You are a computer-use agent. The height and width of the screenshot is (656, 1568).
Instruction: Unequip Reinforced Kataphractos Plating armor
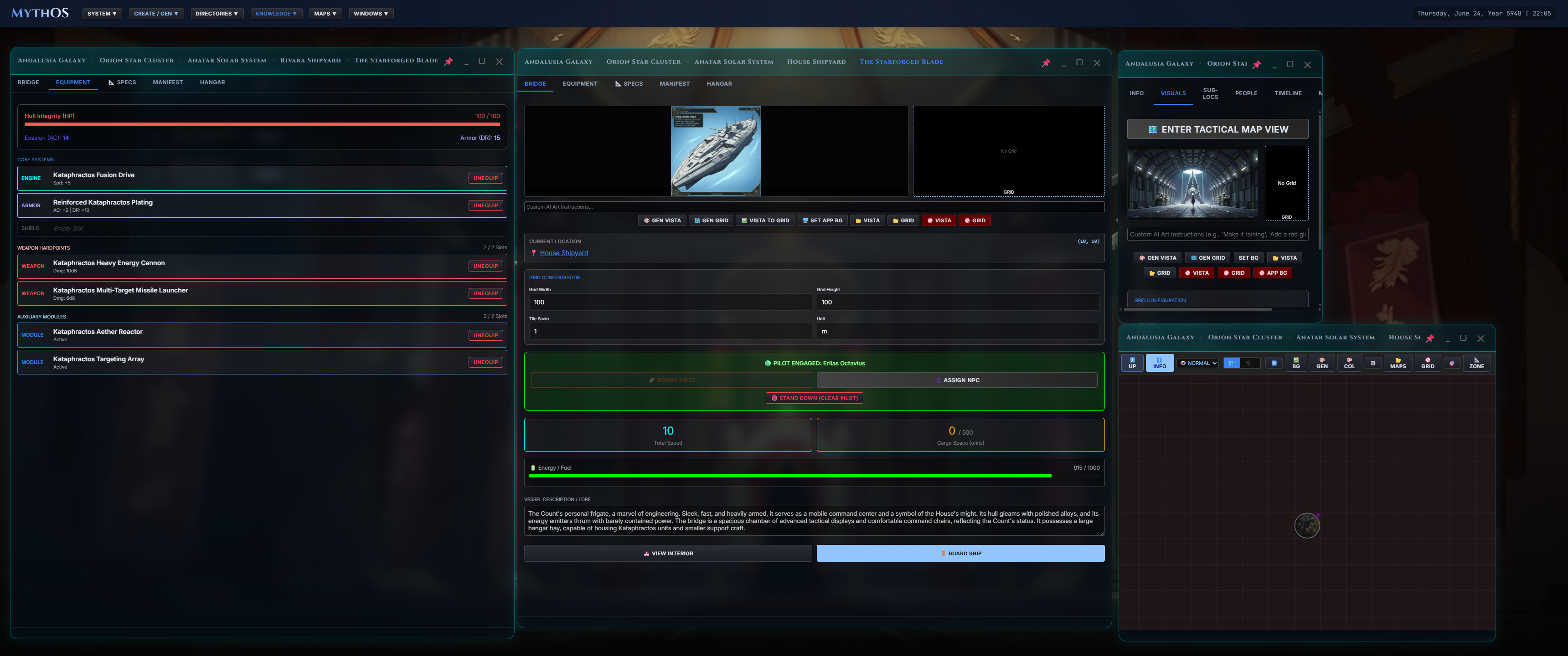[486, 206]
